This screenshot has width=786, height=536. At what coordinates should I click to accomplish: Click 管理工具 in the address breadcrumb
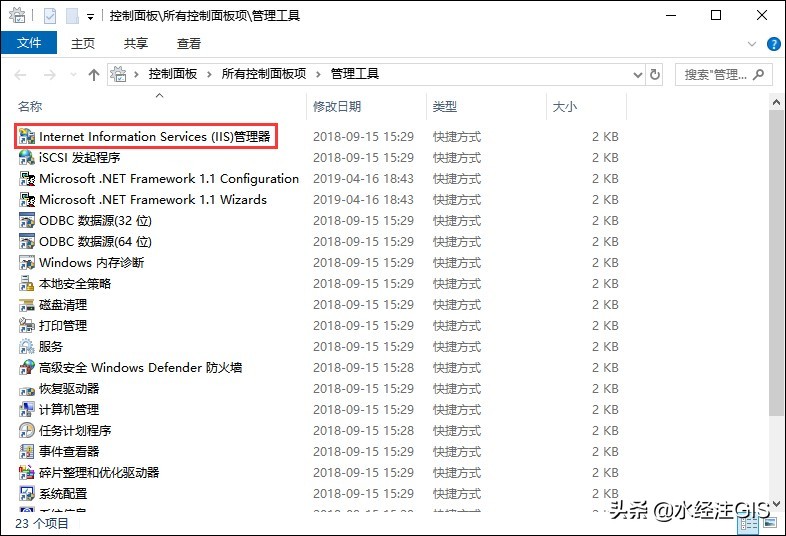coord(354,74)
